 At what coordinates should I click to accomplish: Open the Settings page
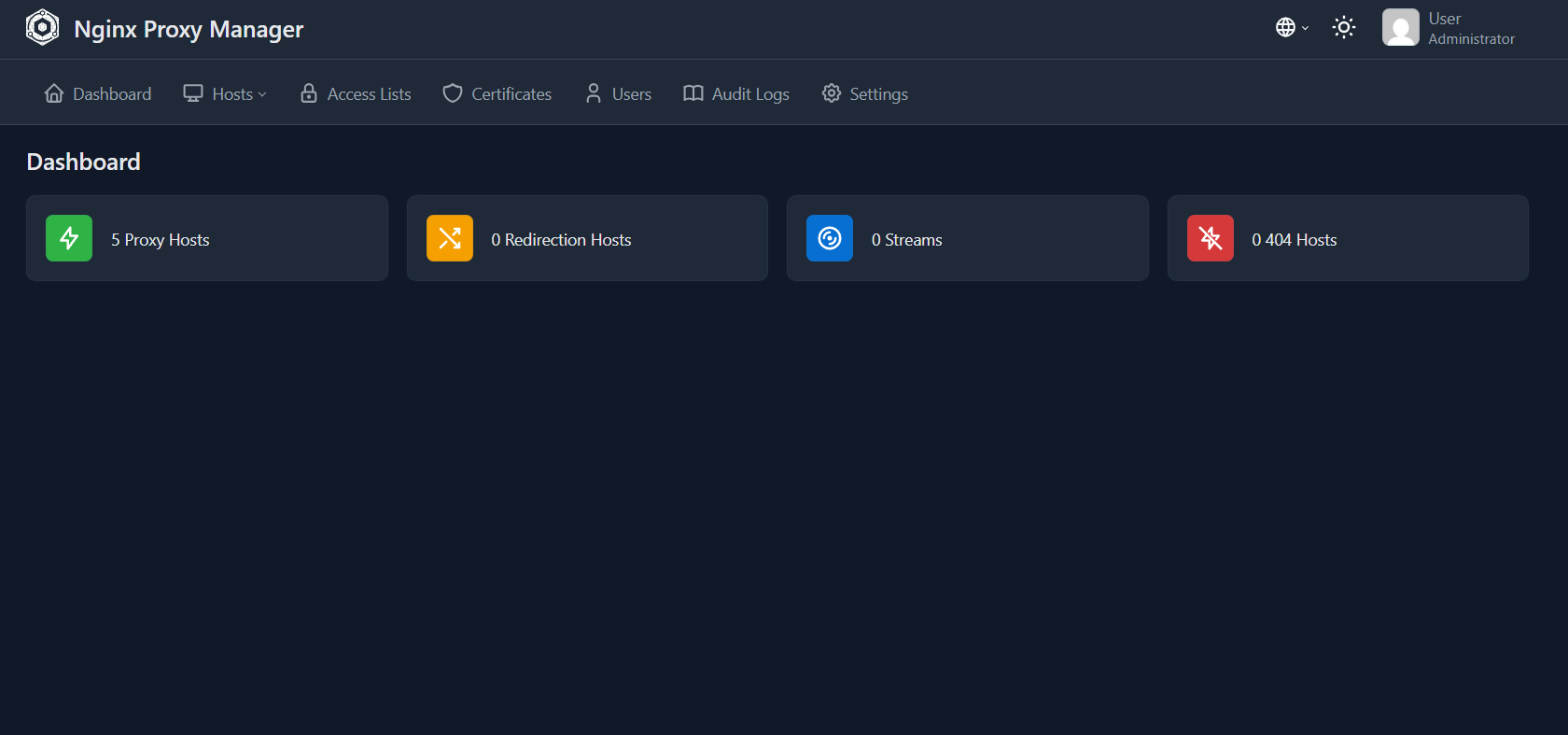coord(864,93)
